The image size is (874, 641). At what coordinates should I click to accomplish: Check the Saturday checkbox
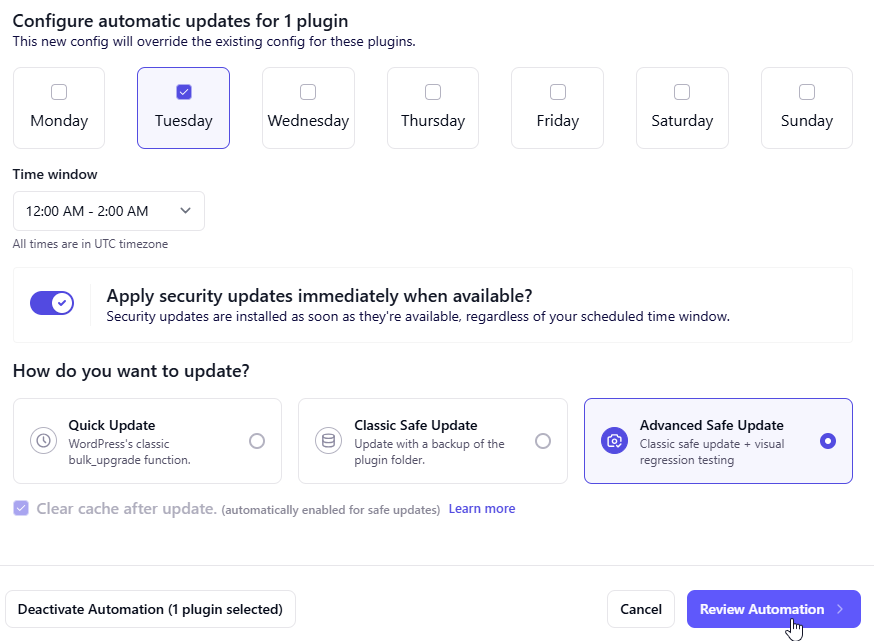(682, 92)
